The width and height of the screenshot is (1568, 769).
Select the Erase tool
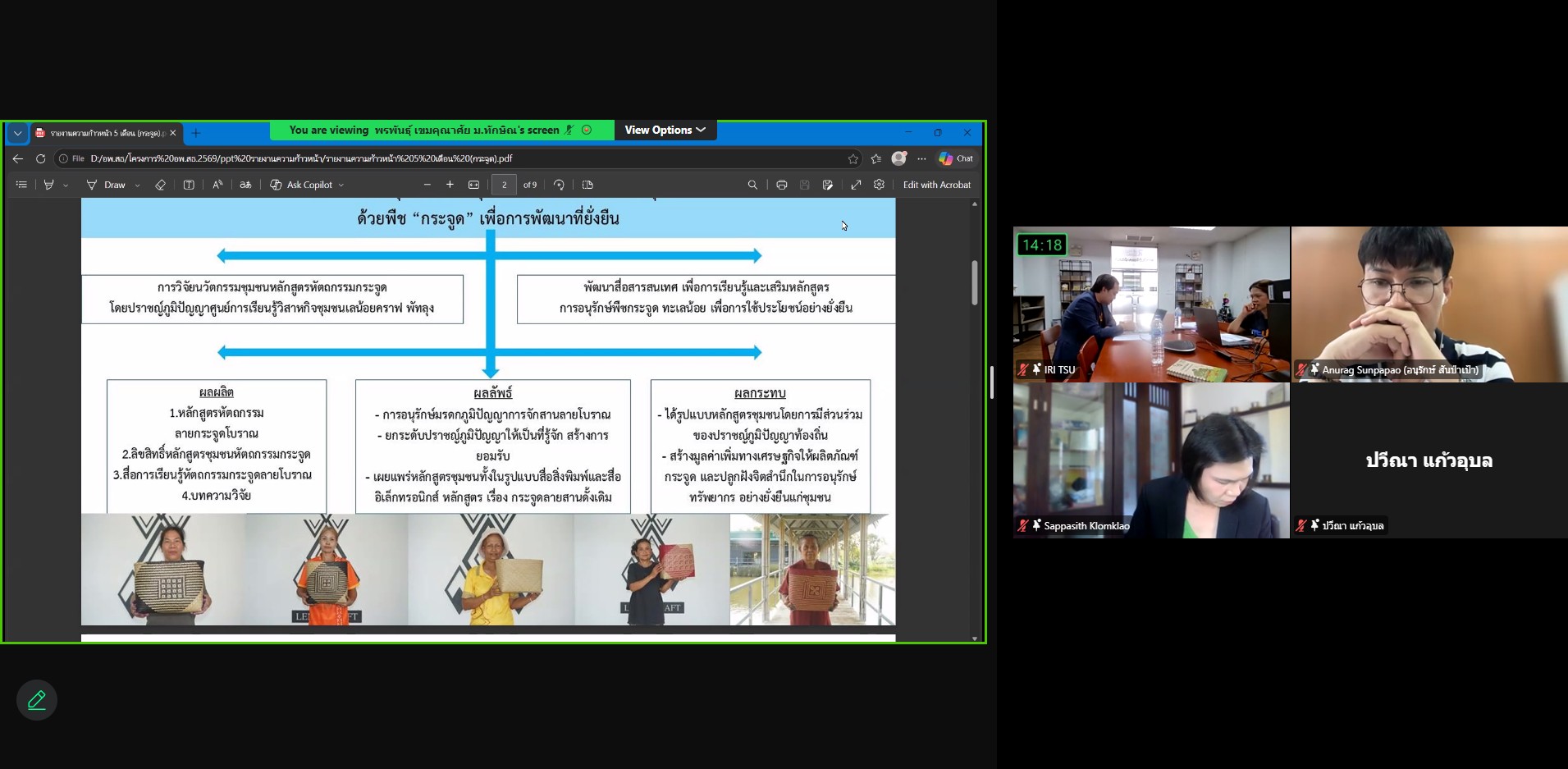tap(160, 185)
